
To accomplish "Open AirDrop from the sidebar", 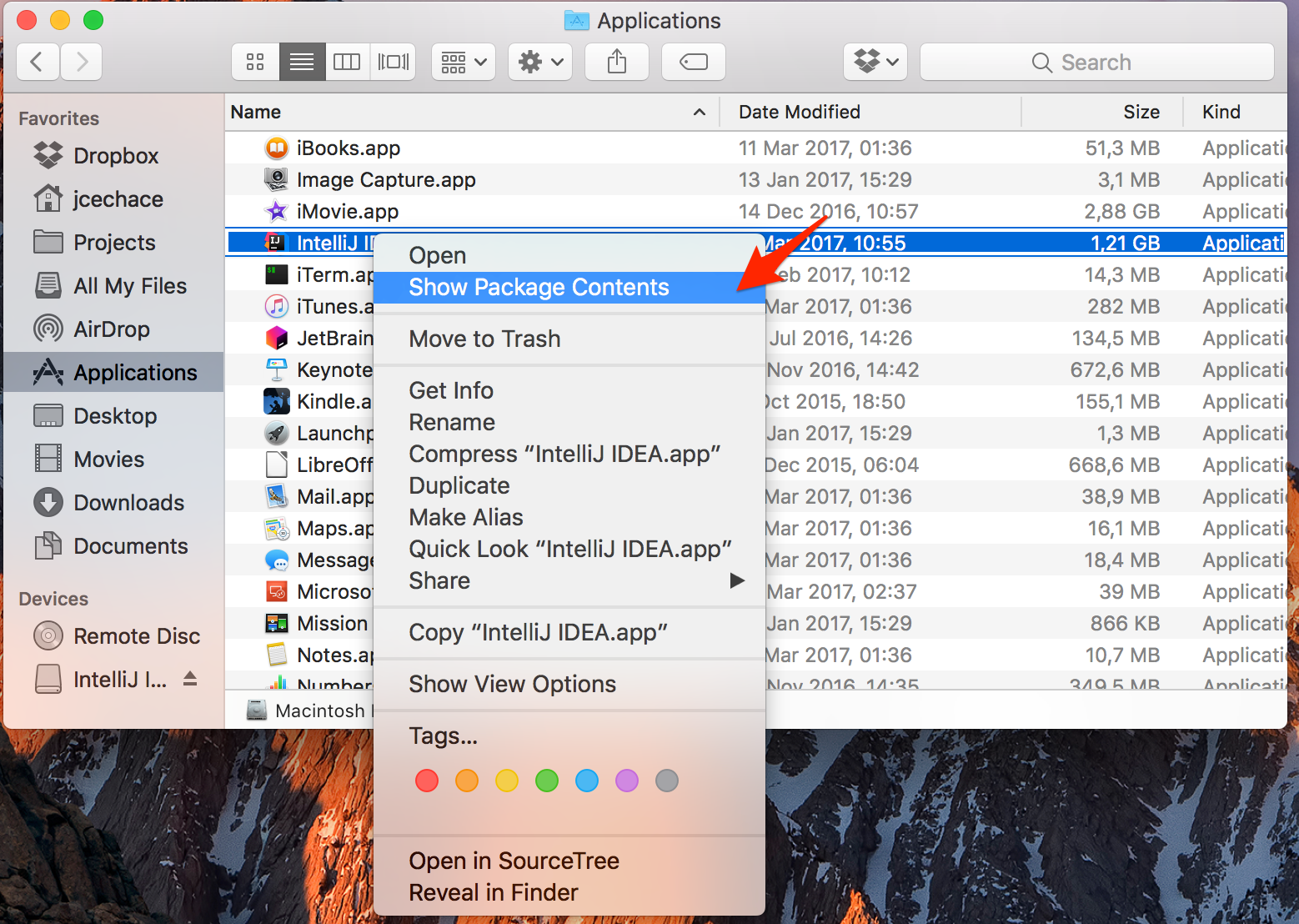I will [x=113, y=329].
